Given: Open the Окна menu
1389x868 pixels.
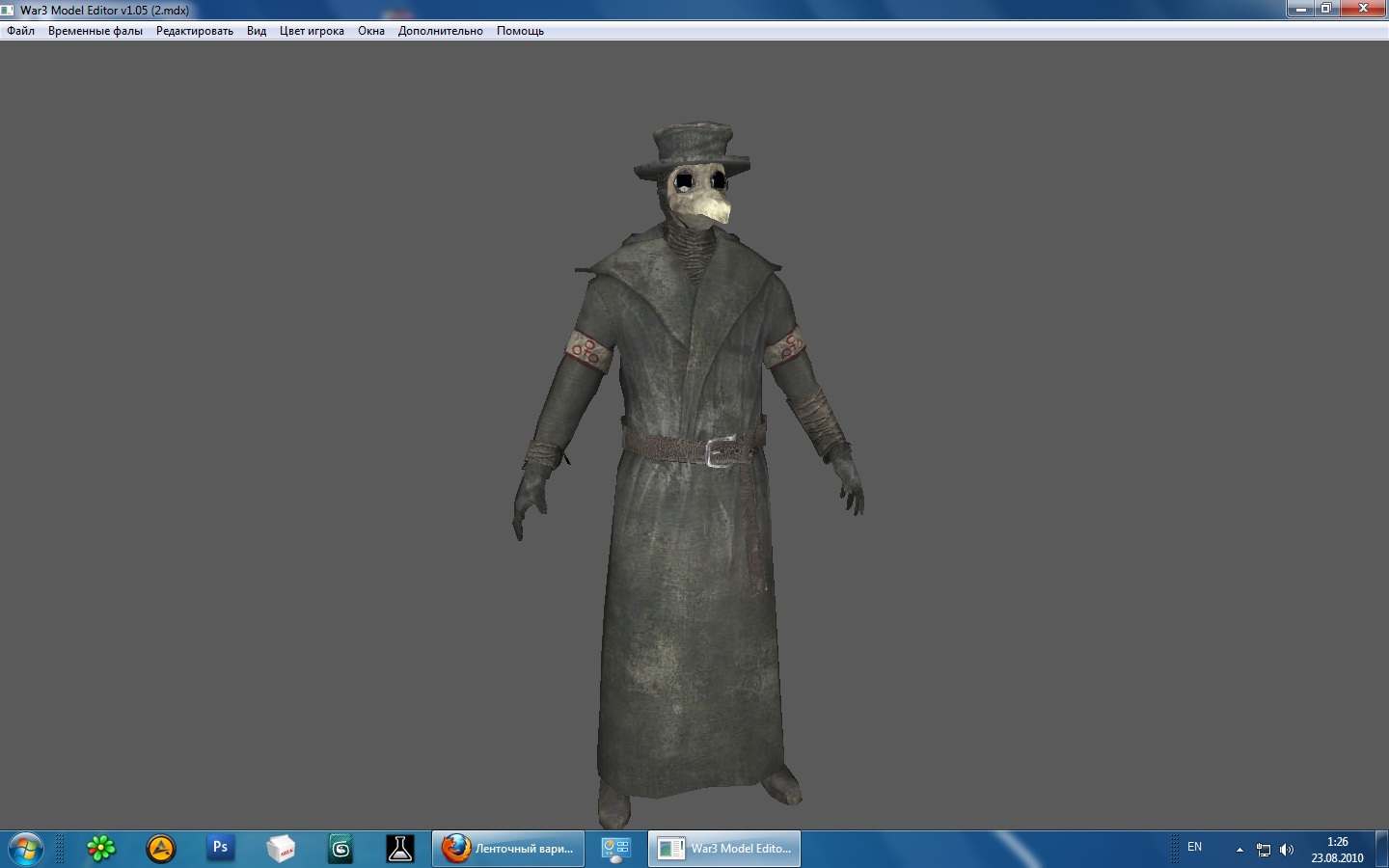Looking at the screenshot, I should pos(371,31).
